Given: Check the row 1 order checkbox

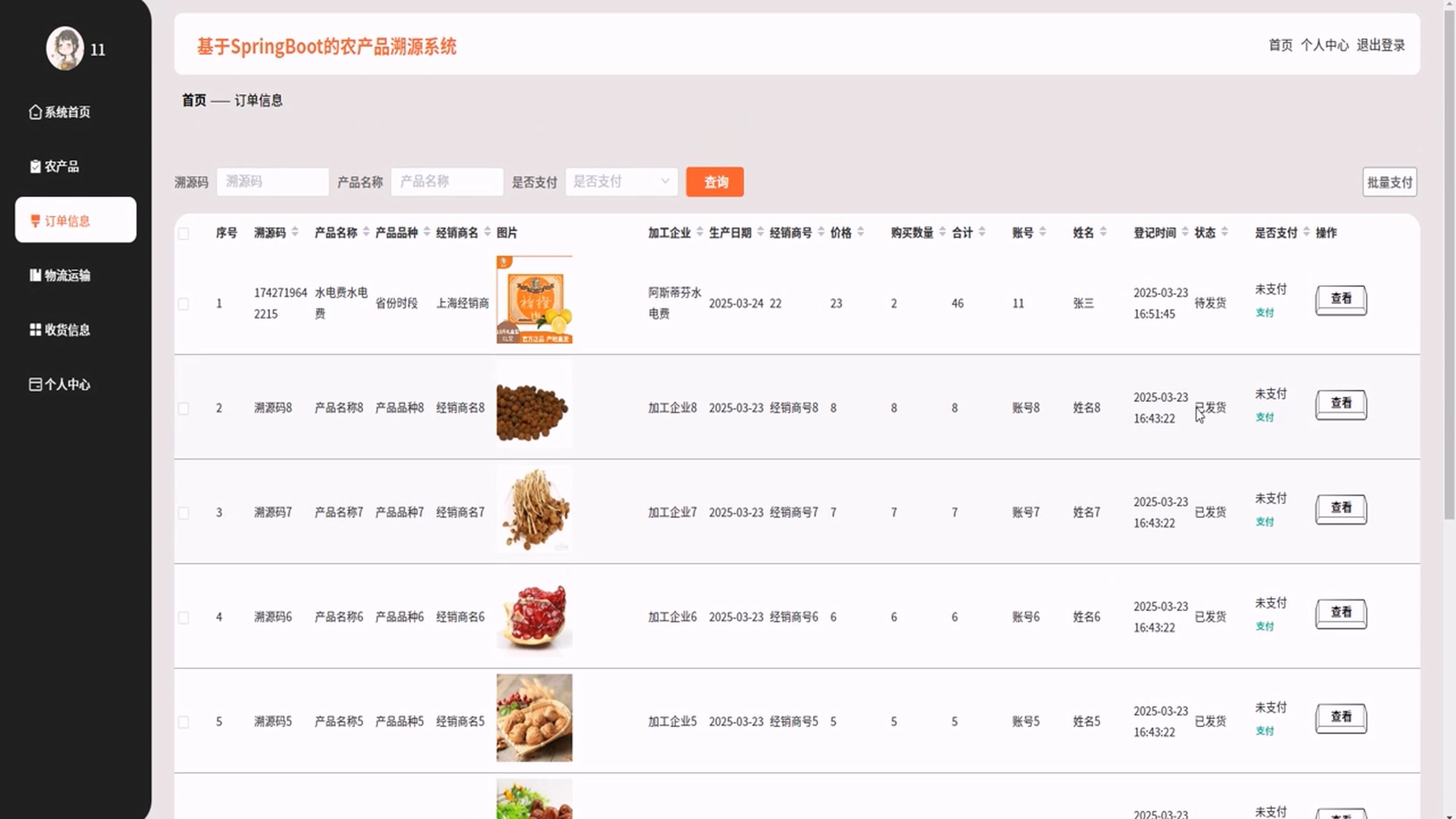Looking at the screenshot, I should 184,304.
